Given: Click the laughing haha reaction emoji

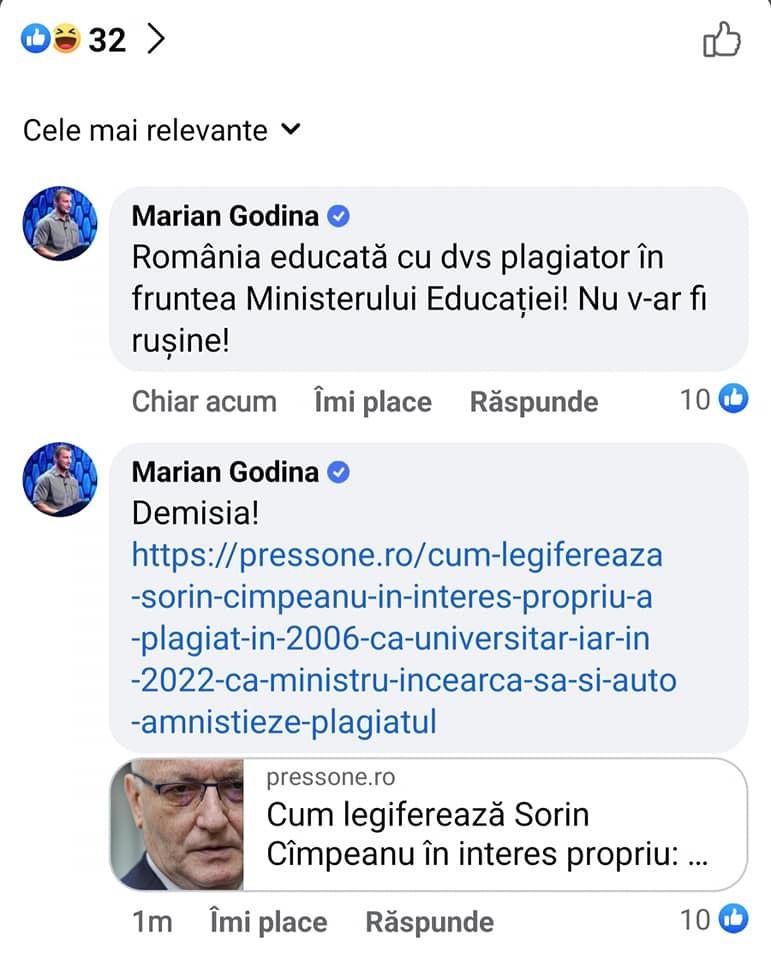Looking at the screenshot, I should coord(66,40).
